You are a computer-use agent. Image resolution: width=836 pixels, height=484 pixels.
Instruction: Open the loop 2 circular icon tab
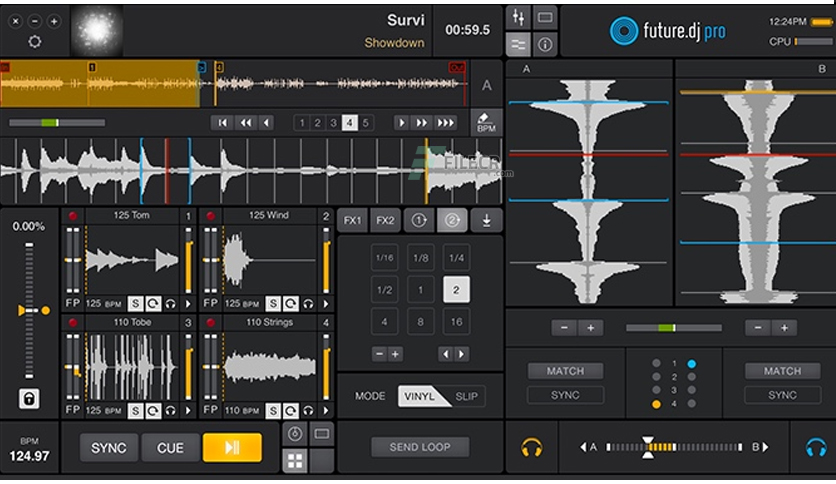point(452,220)
